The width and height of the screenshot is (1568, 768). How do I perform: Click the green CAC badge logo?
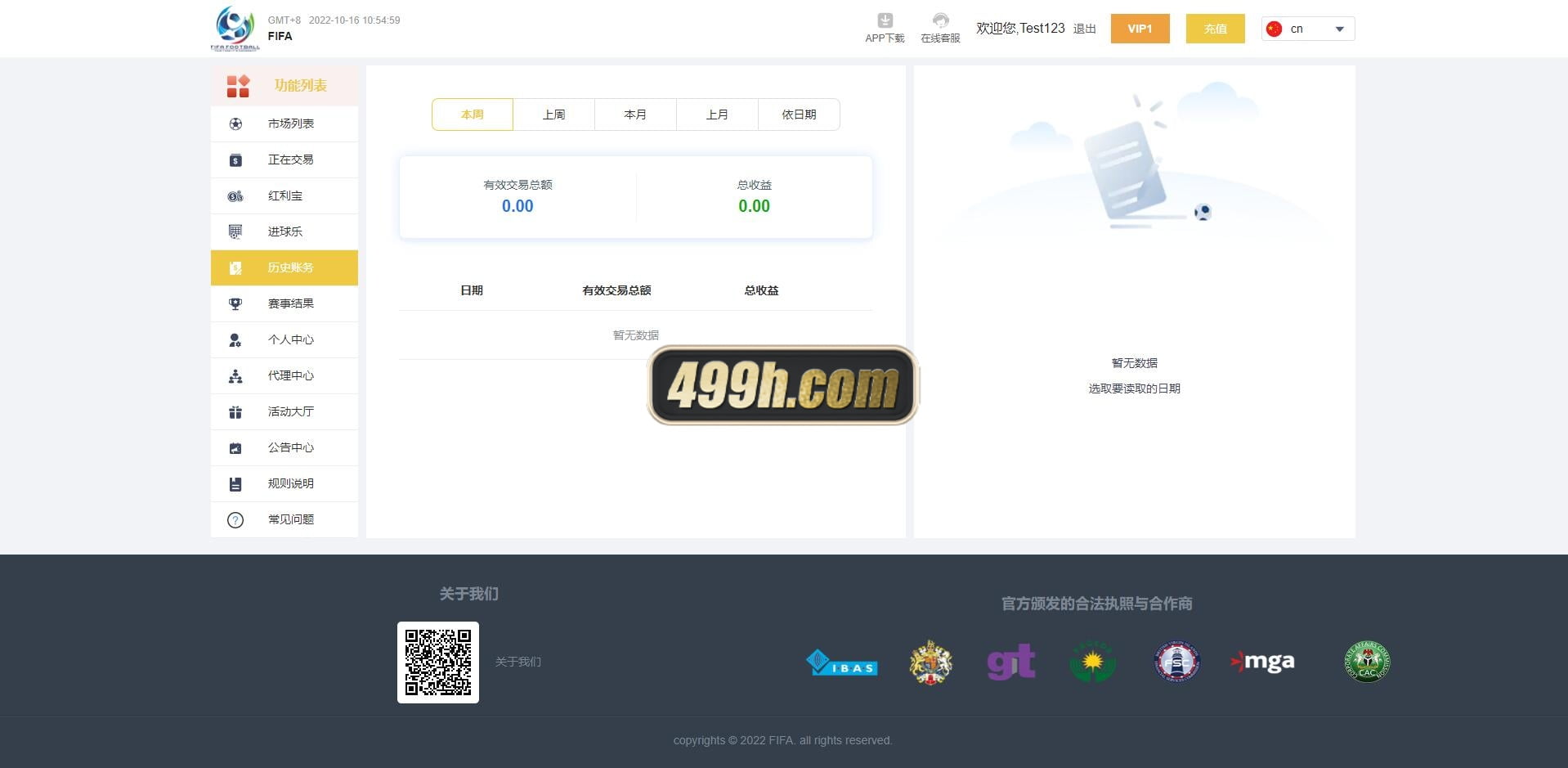point(1368,662)
